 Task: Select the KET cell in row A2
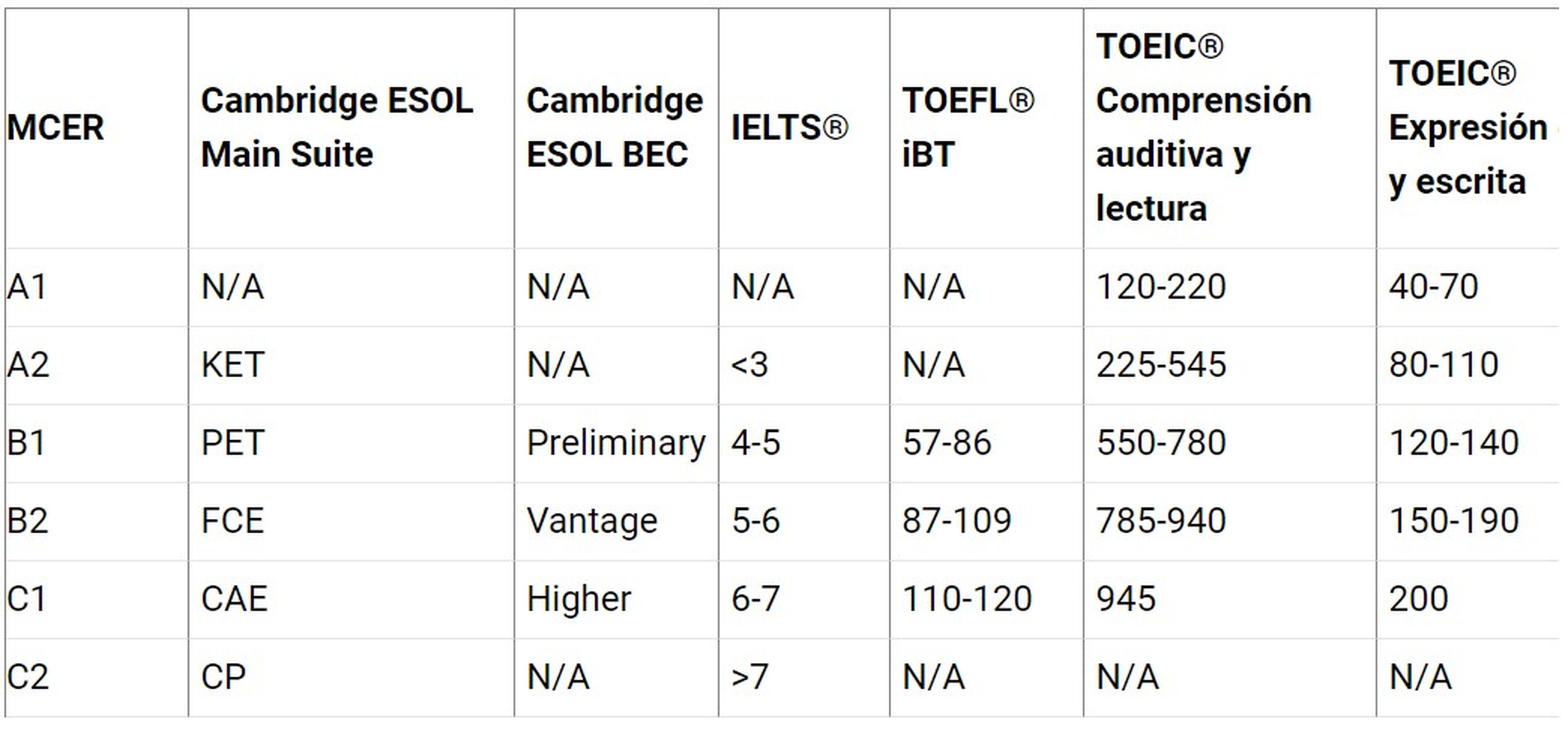(232, 365)
